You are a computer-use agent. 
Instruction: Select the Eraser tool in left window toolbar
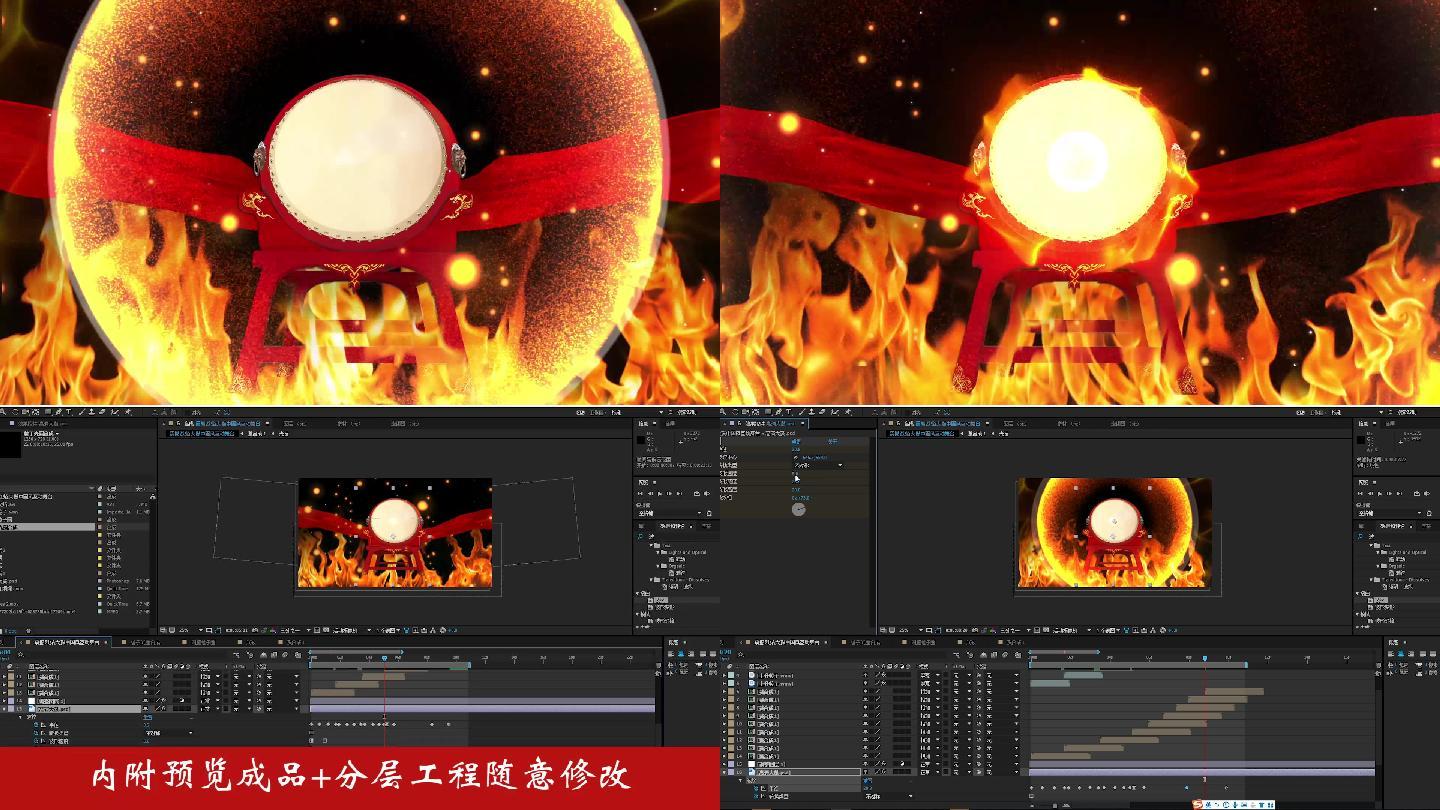pyautogui.click(x=102, y=412)
